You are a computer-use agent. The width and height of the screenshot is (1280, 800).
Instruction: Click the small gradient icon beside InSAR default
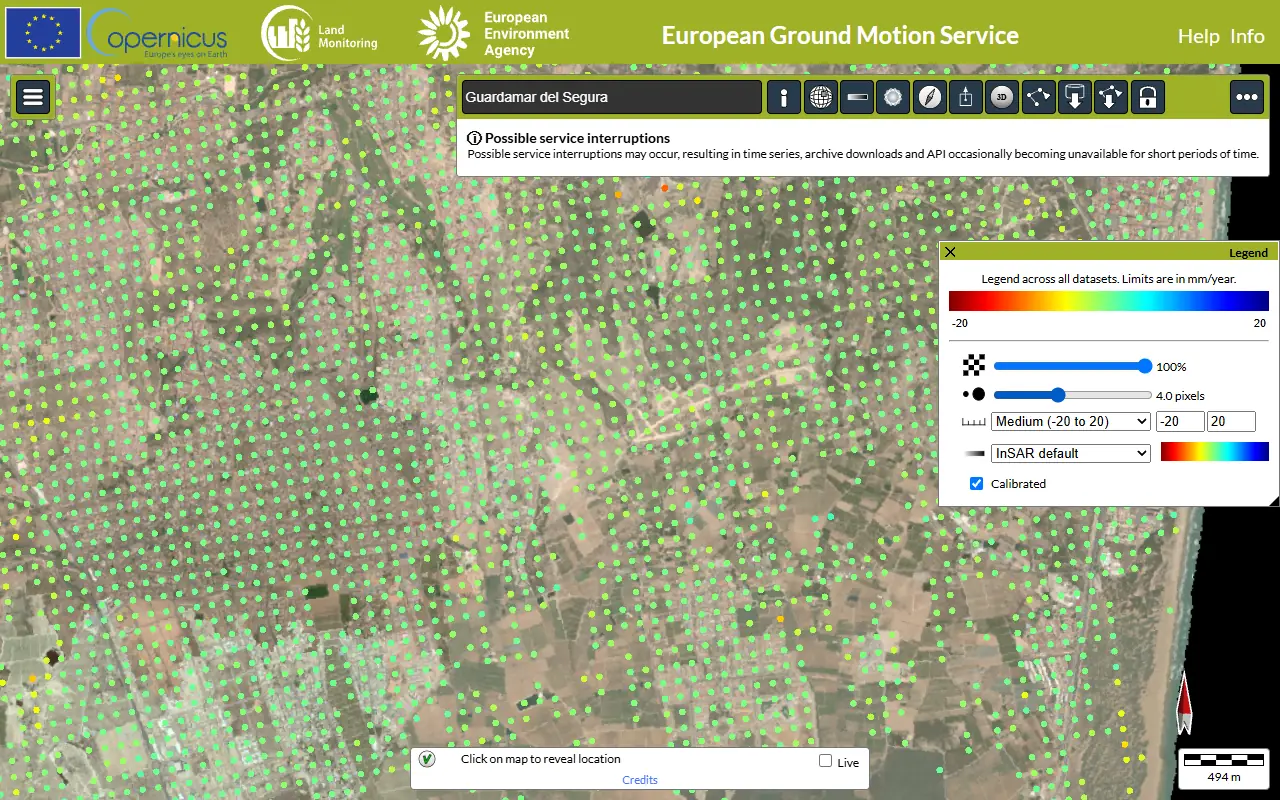point(974,453)
